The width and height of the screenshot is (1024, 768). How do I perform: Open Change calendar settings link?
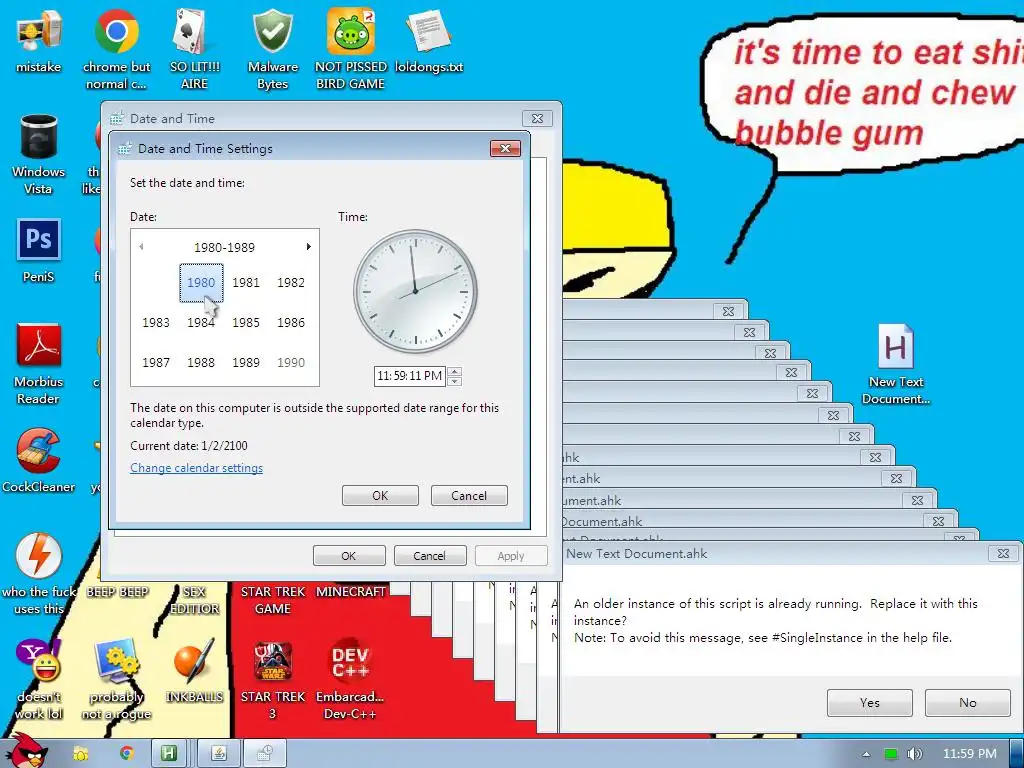[197, 468]
